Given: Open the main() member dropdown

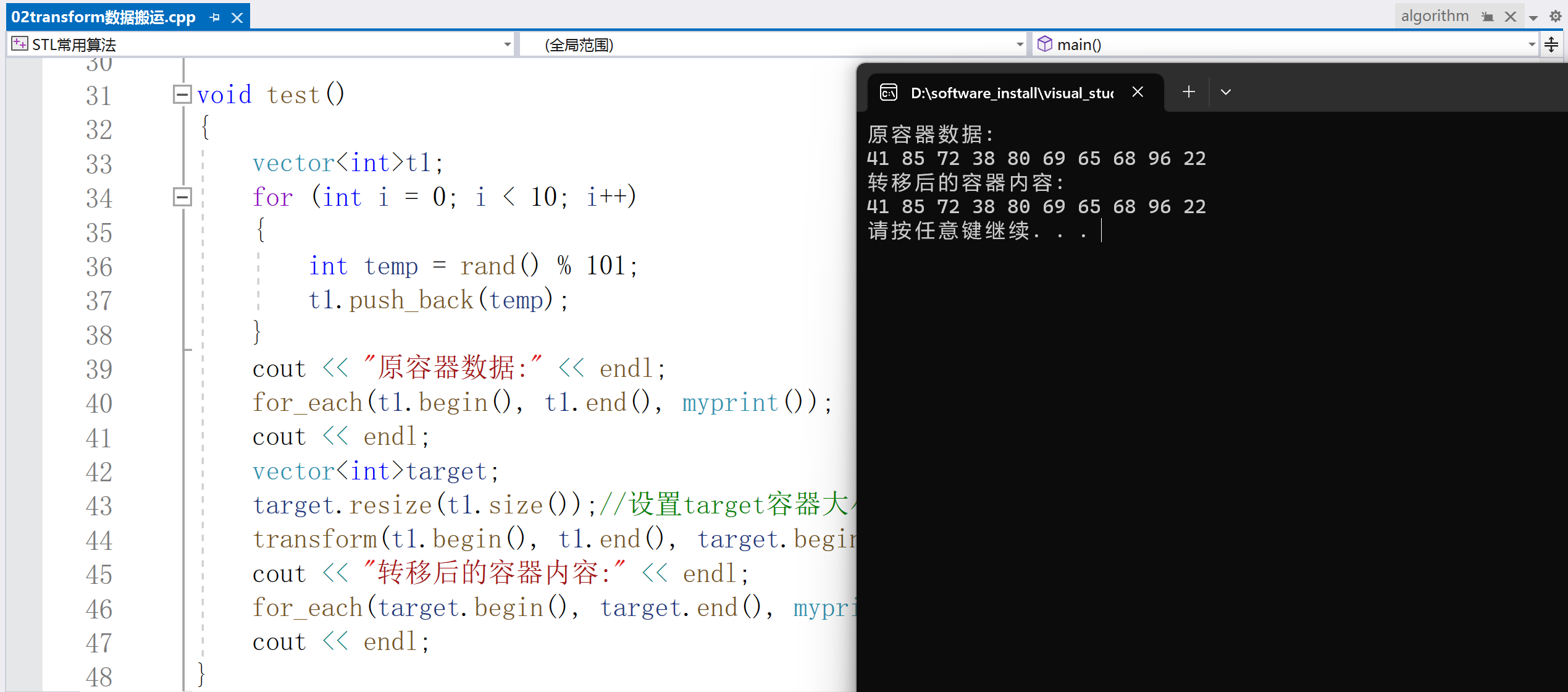Looking at the screenshot, I should (1532, 44).
